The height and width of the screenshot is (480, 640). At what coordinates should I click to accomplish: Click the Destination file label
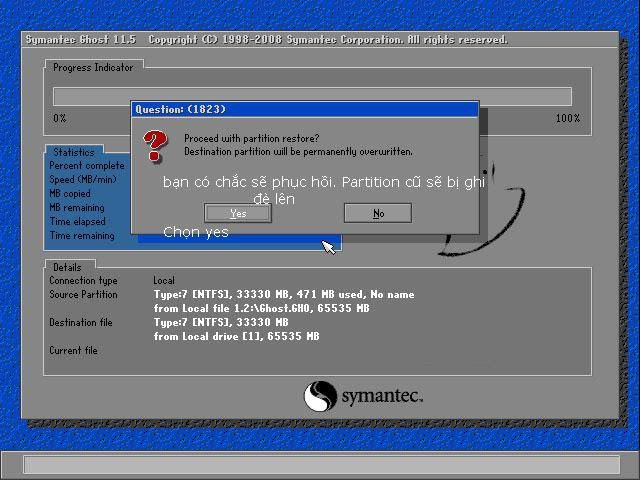click(x=81, y=323)
